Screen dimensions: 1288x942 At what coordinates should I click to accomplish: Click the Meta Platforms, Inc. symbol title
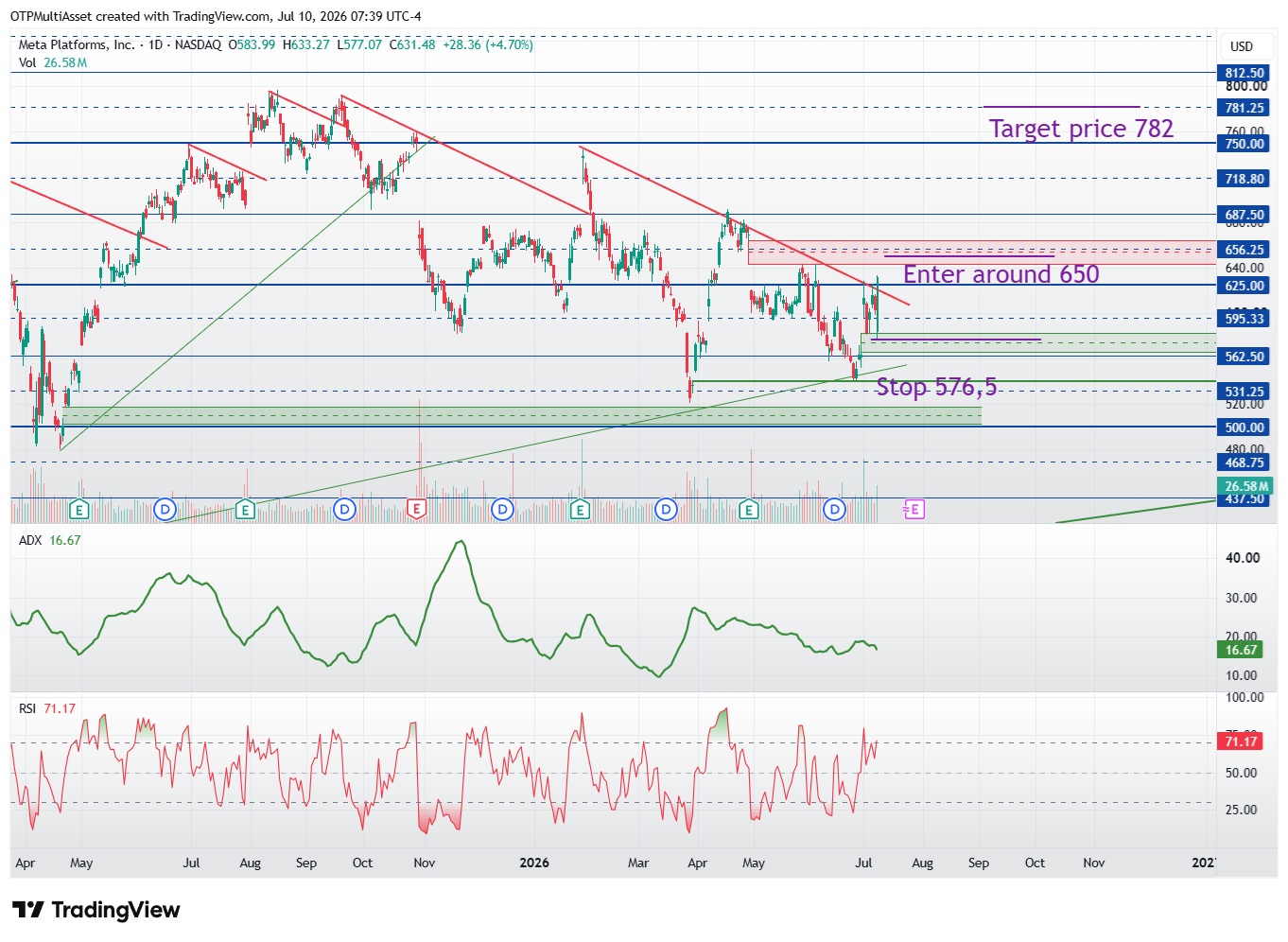pyautogui.click(x=77, y=44)
